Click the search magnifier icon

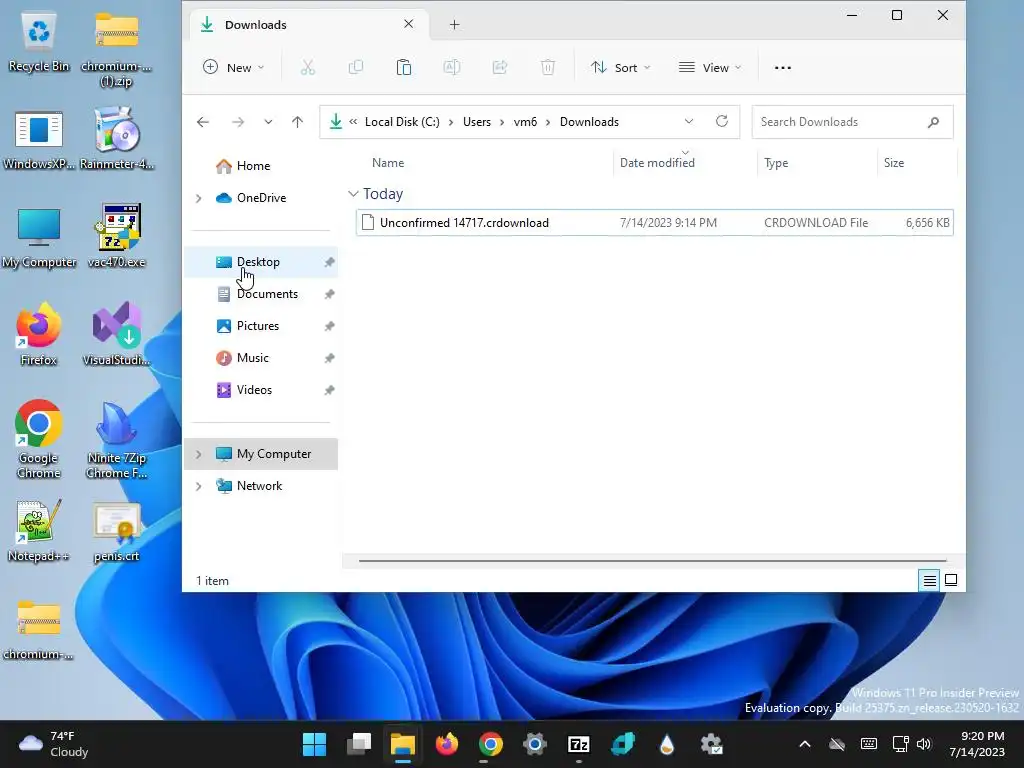pos(933,122)
